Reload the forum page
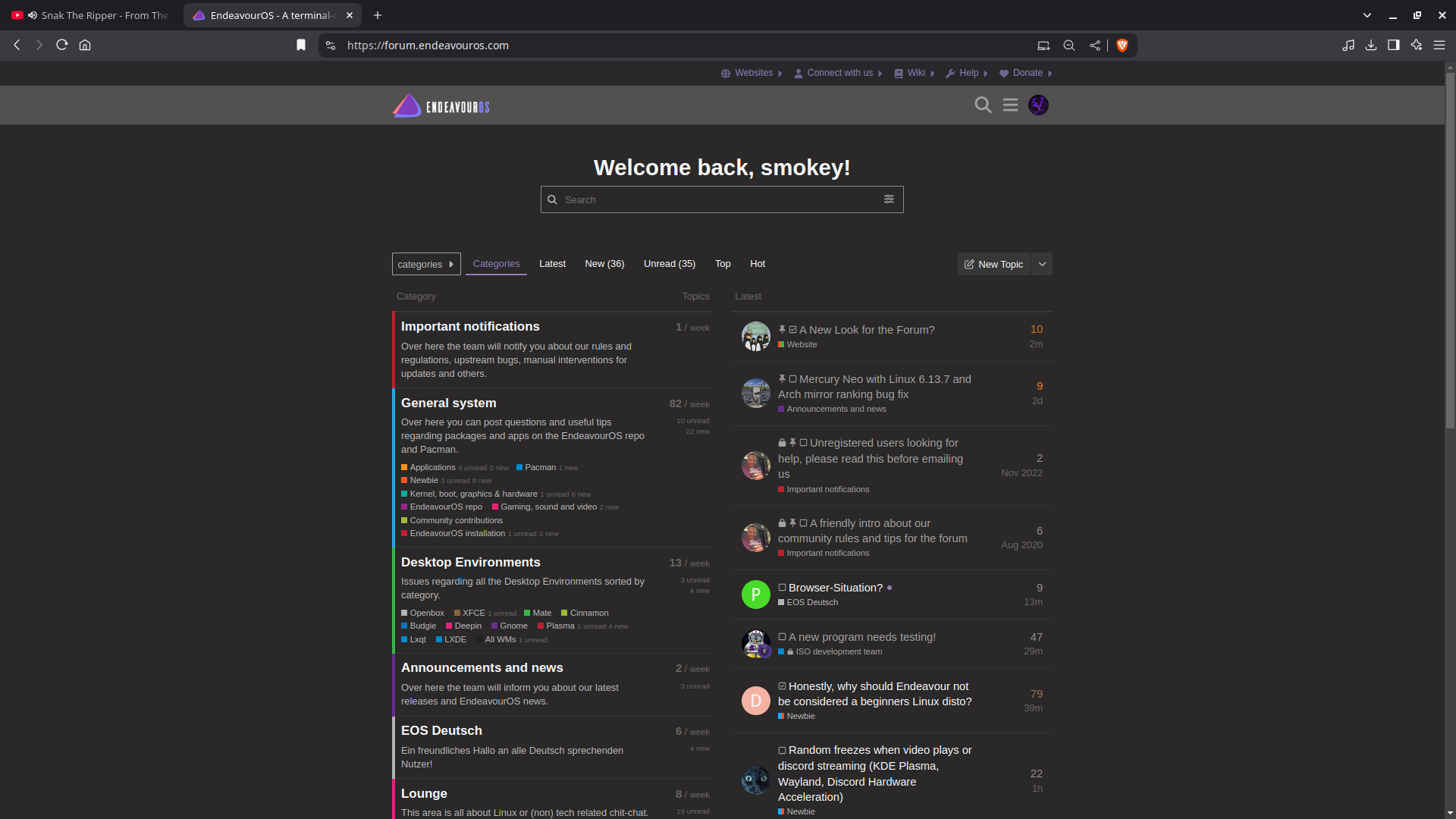The image size is (1456, 819). [62, 45]
